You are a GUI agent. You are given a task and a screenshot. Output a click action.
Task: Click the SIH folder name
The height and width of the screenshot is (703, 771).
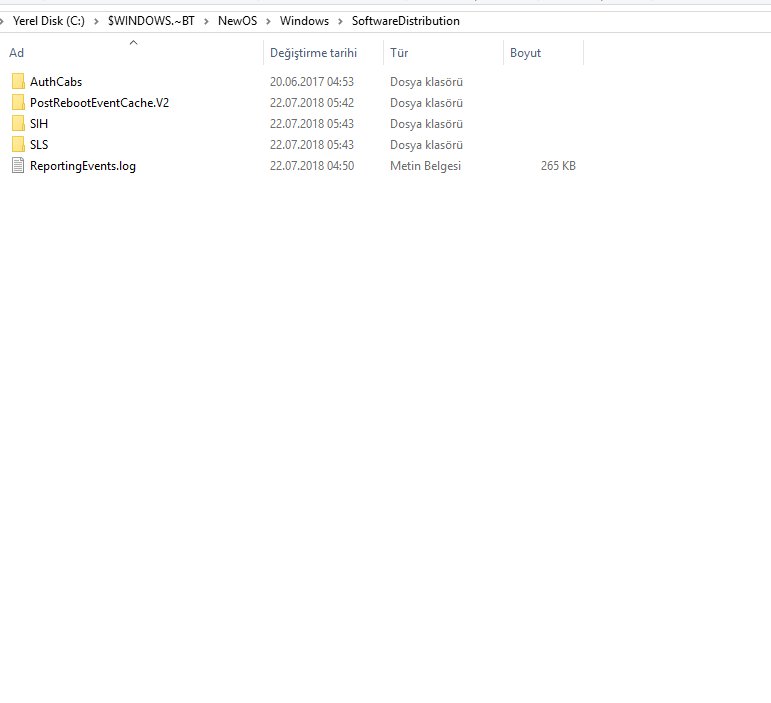coord(39,123)
